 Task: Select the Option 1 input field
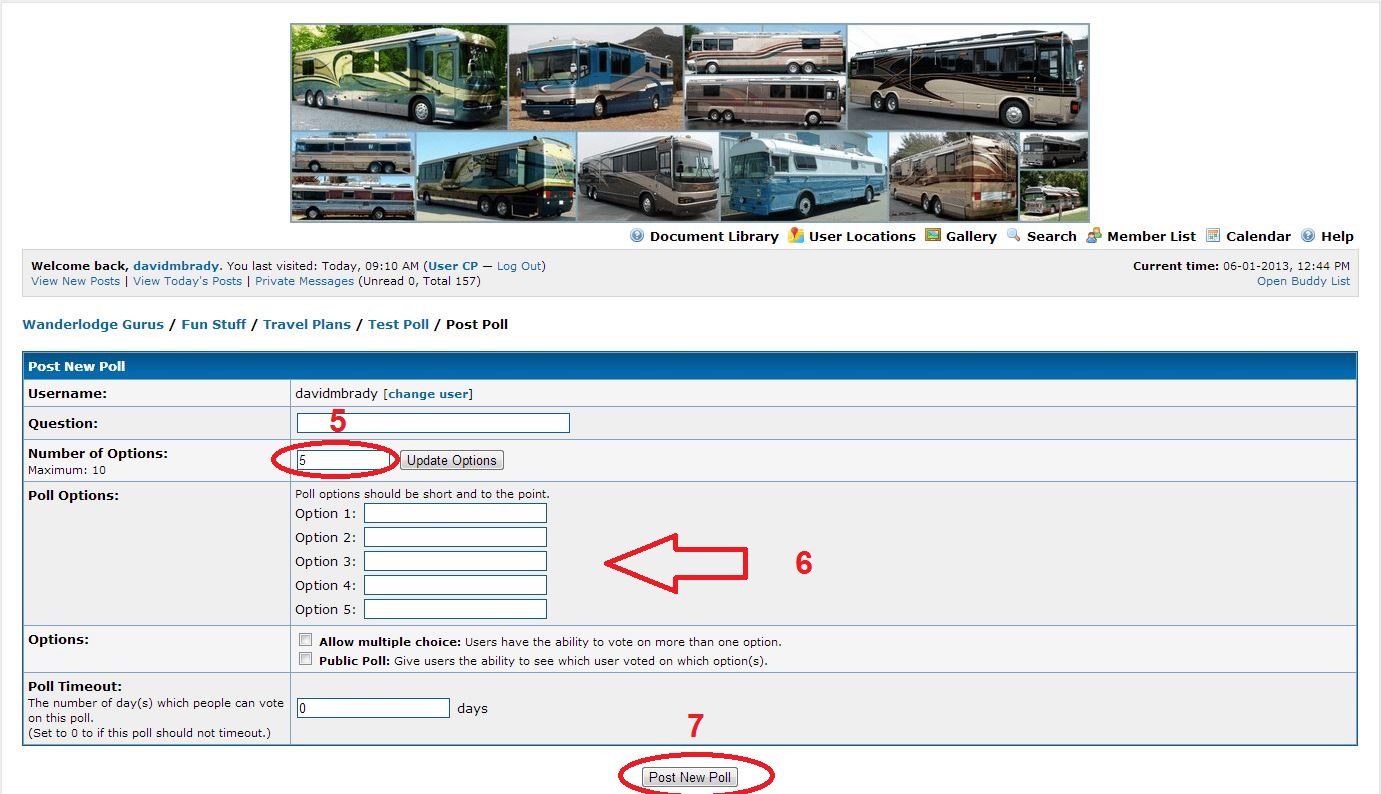tap(455, 513)
